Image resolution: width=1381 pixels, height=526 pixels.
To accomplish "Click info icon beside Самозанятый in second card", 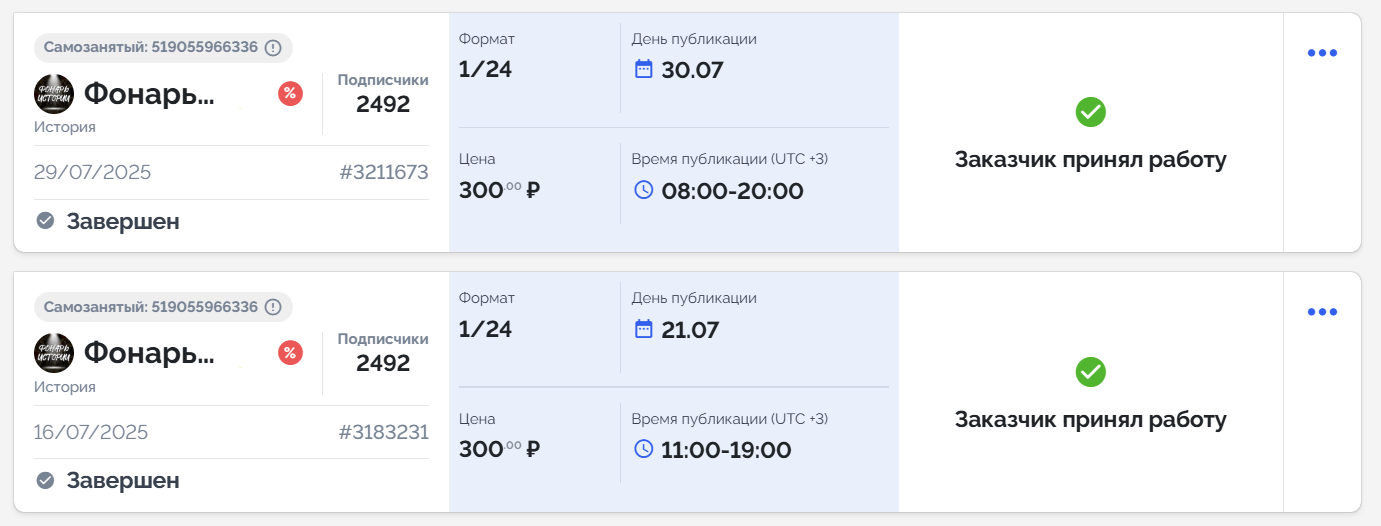I will click(273, 307).
